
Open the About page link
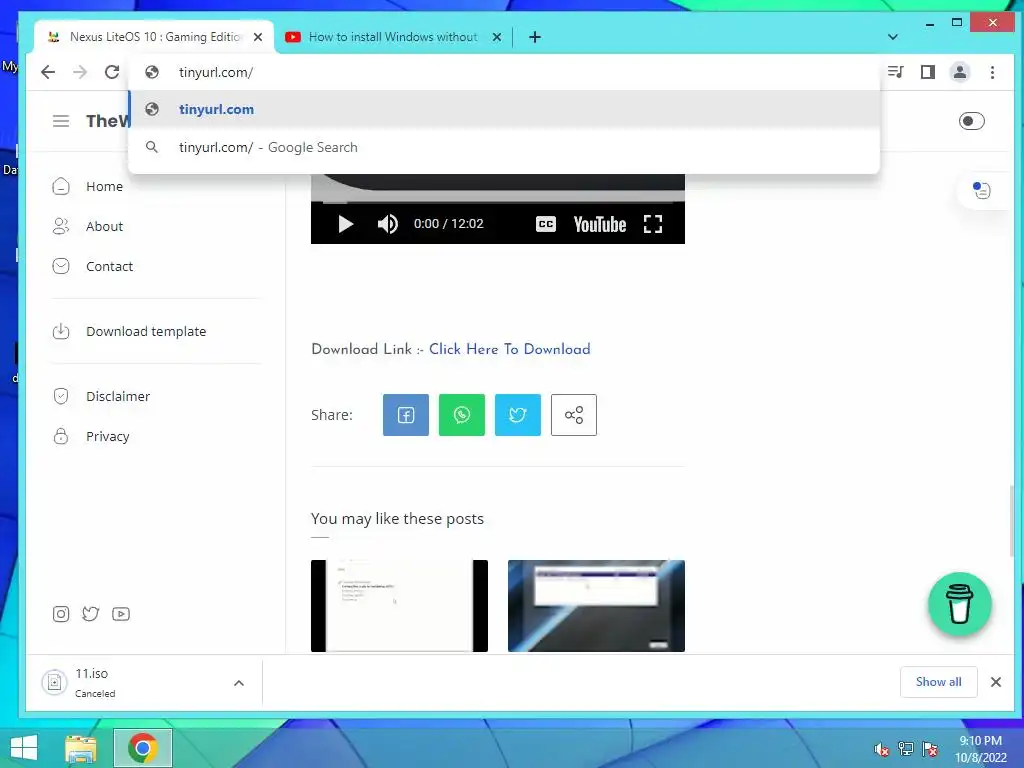(x=104, y=227)
